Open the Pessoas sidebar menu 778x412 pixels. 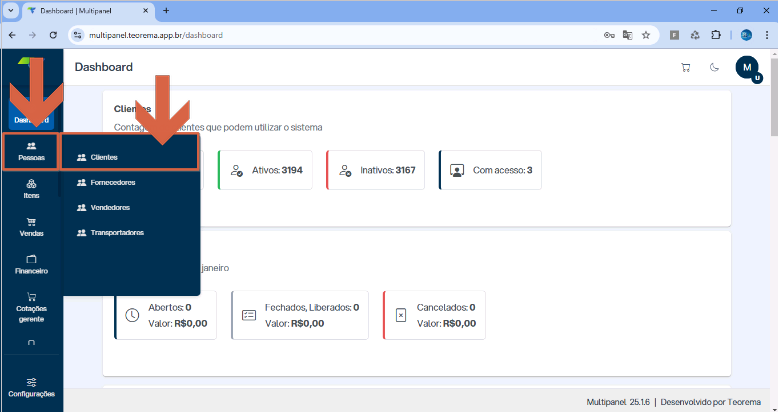pos(31,151)
